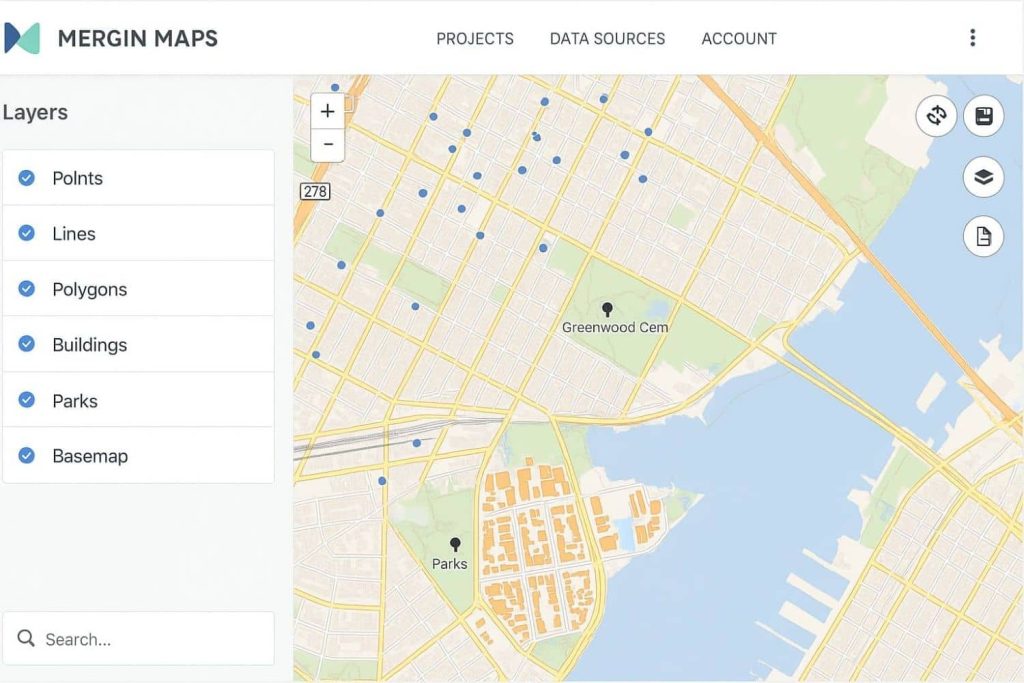Select the Parks layer name in list
Screen dimensions: 1024x683
tap(75, 401)
